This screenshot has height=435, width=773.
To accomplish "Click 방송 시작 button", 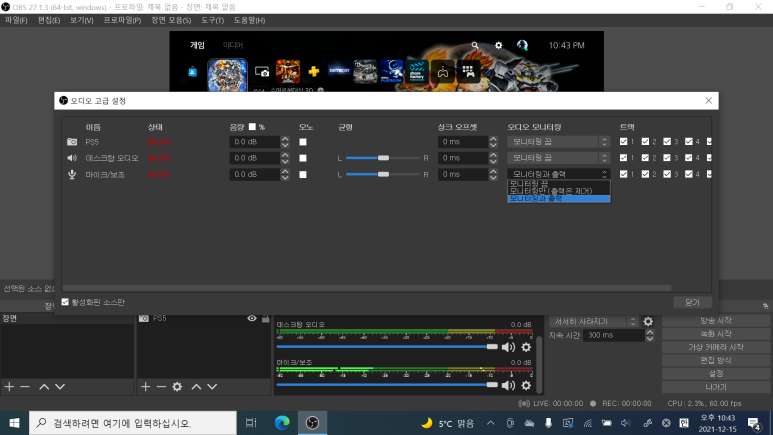I will click(x=716, y=321).
